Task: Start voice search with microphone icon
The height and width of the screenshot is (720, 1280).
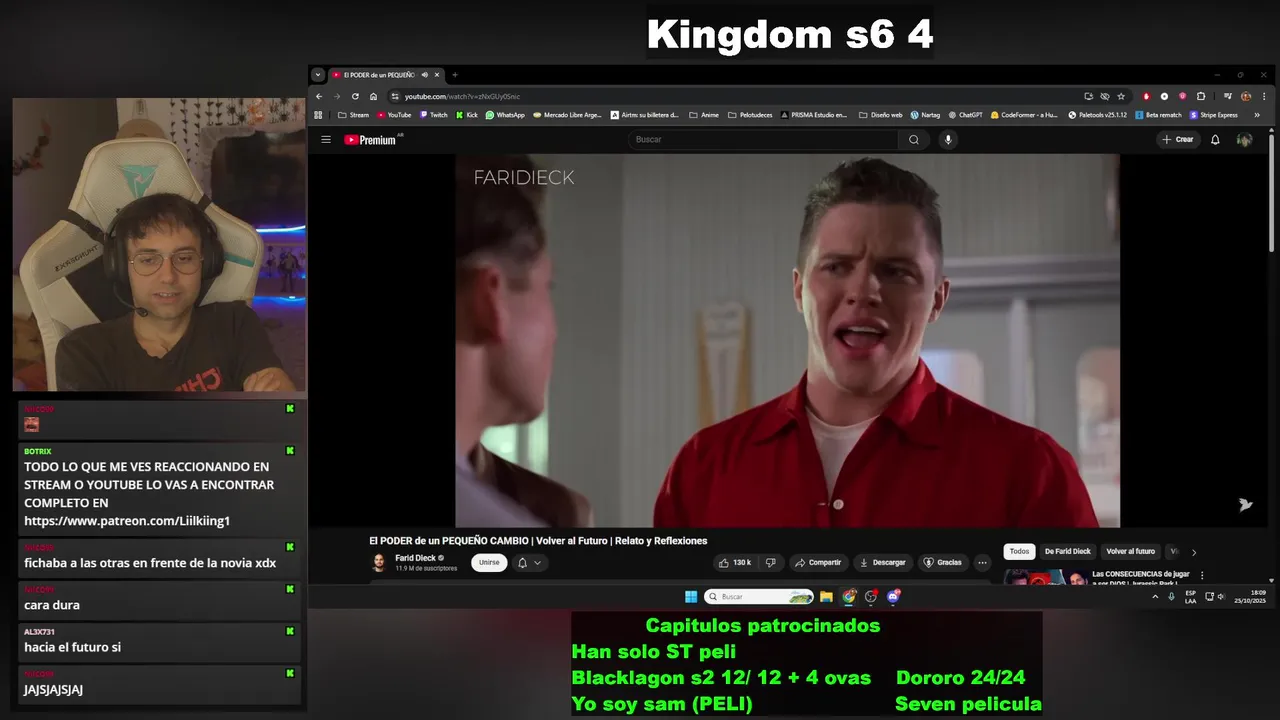Action: [x=948, y=140]
